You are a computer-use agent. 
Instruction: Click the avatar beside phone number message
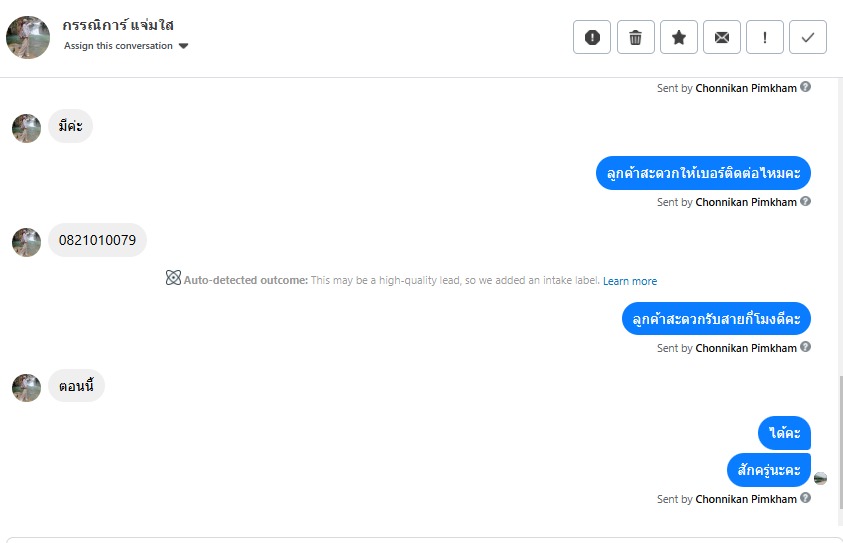[x=27, y=241]
